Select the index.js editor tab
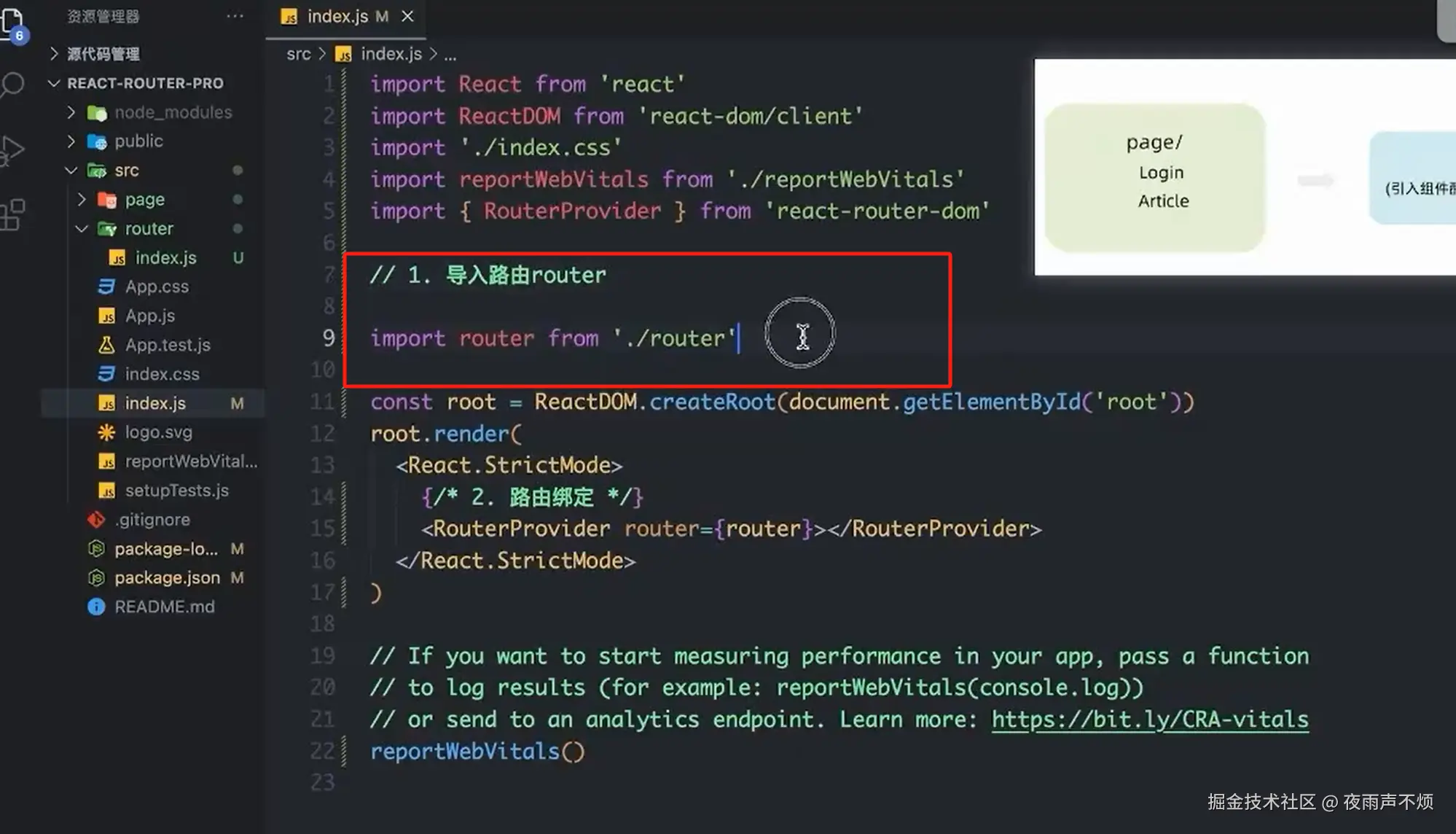Image resolution: width=1456 pixels, height=834 pixels. tap(337, 16)
